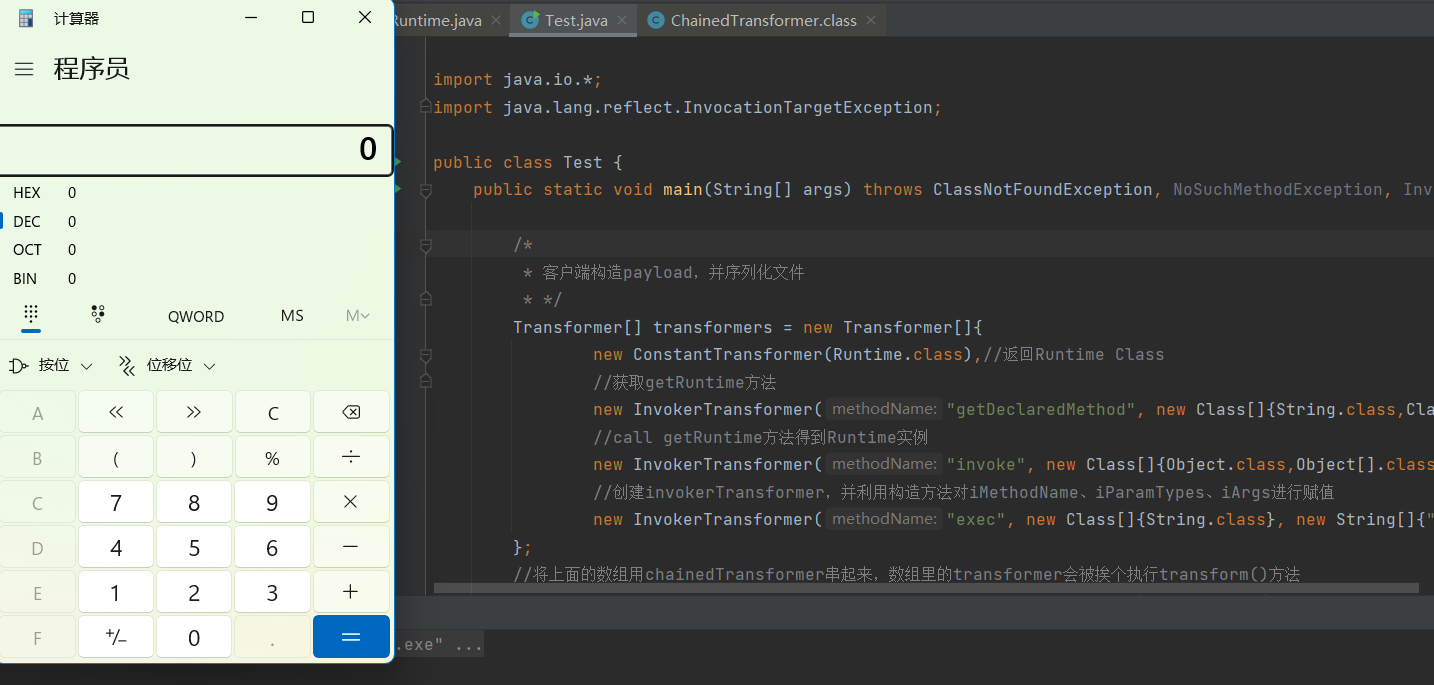
Task: Open the Bit shift (位移位) dropdown
Action: point(167,366)
